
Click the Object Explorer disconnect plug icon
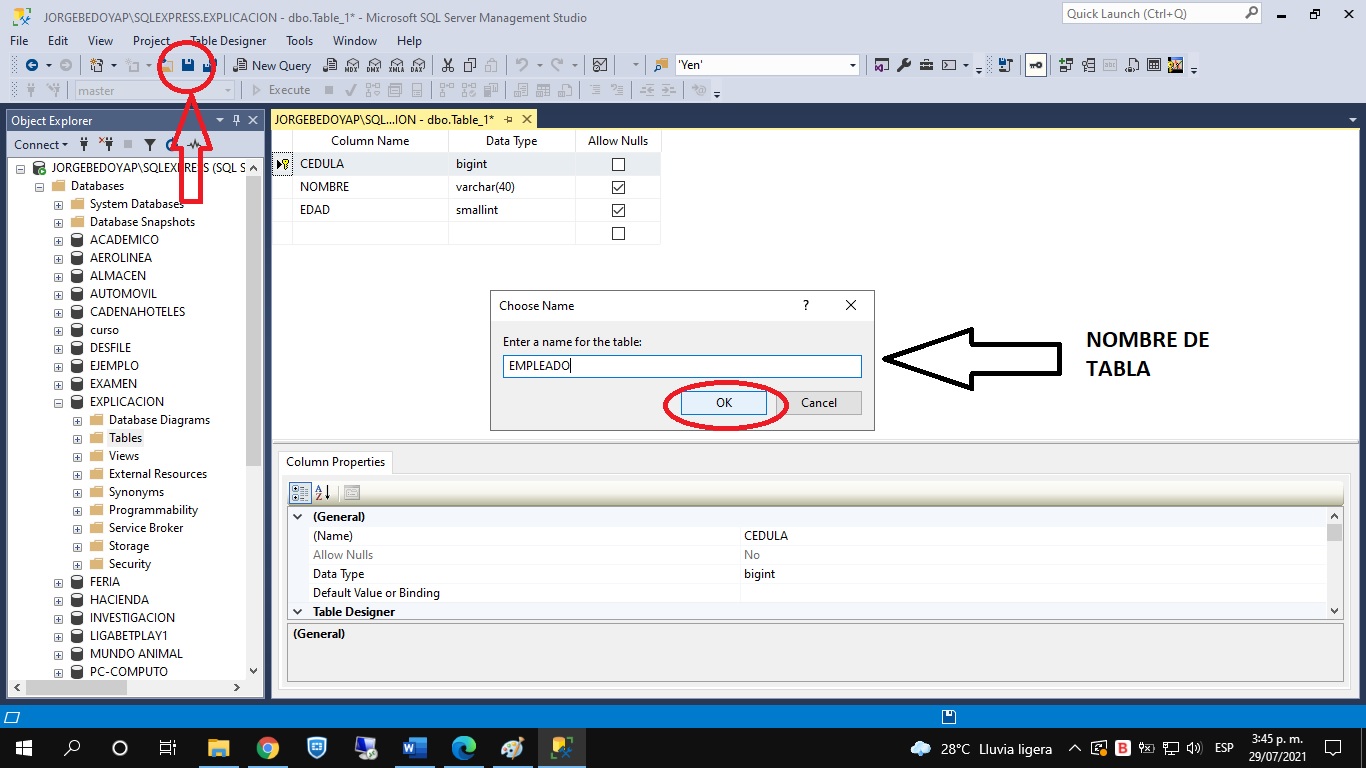(106, 145)
